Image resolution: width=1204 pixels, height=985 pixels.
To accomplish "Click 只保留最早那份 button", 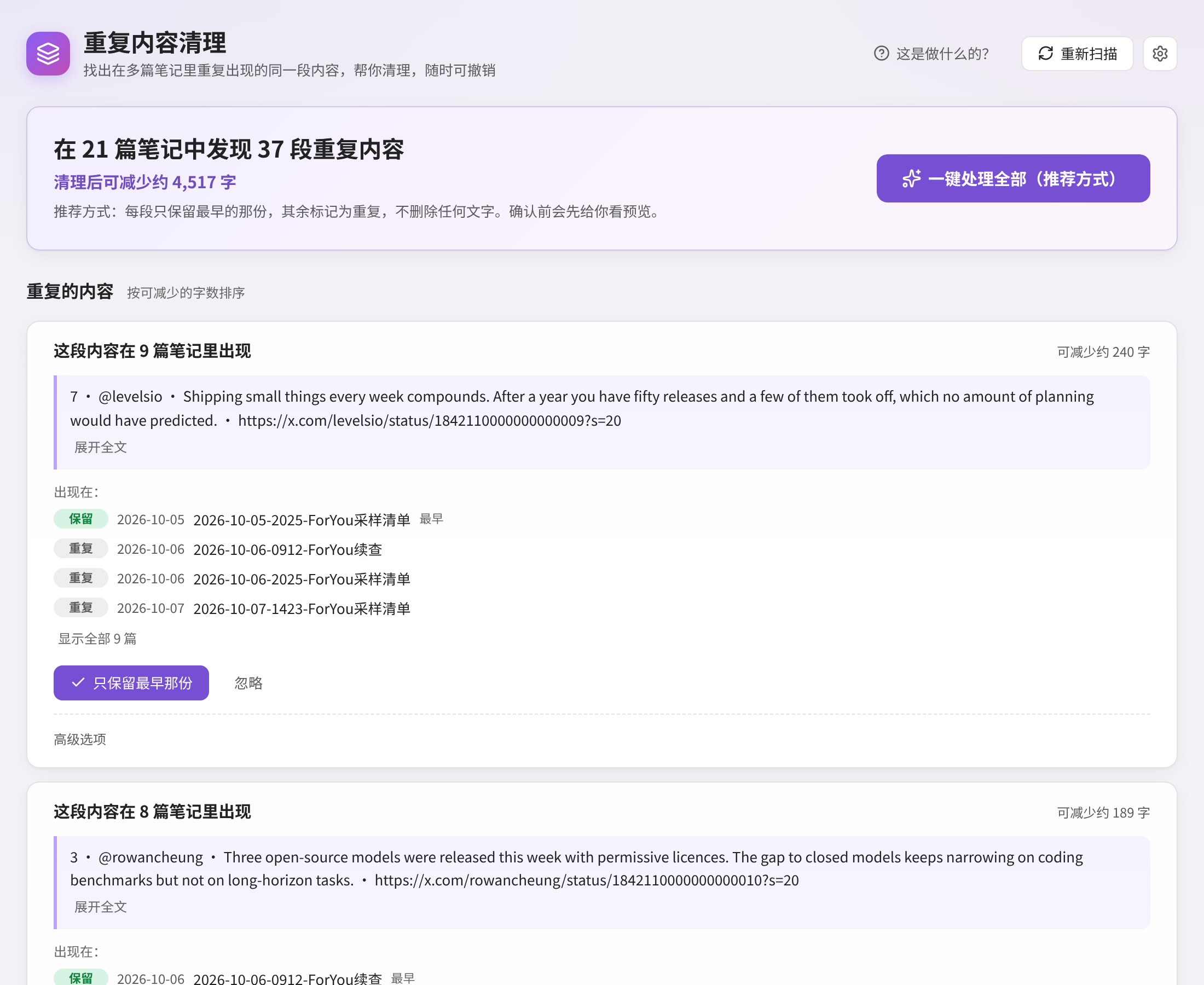I will point(131,682).
